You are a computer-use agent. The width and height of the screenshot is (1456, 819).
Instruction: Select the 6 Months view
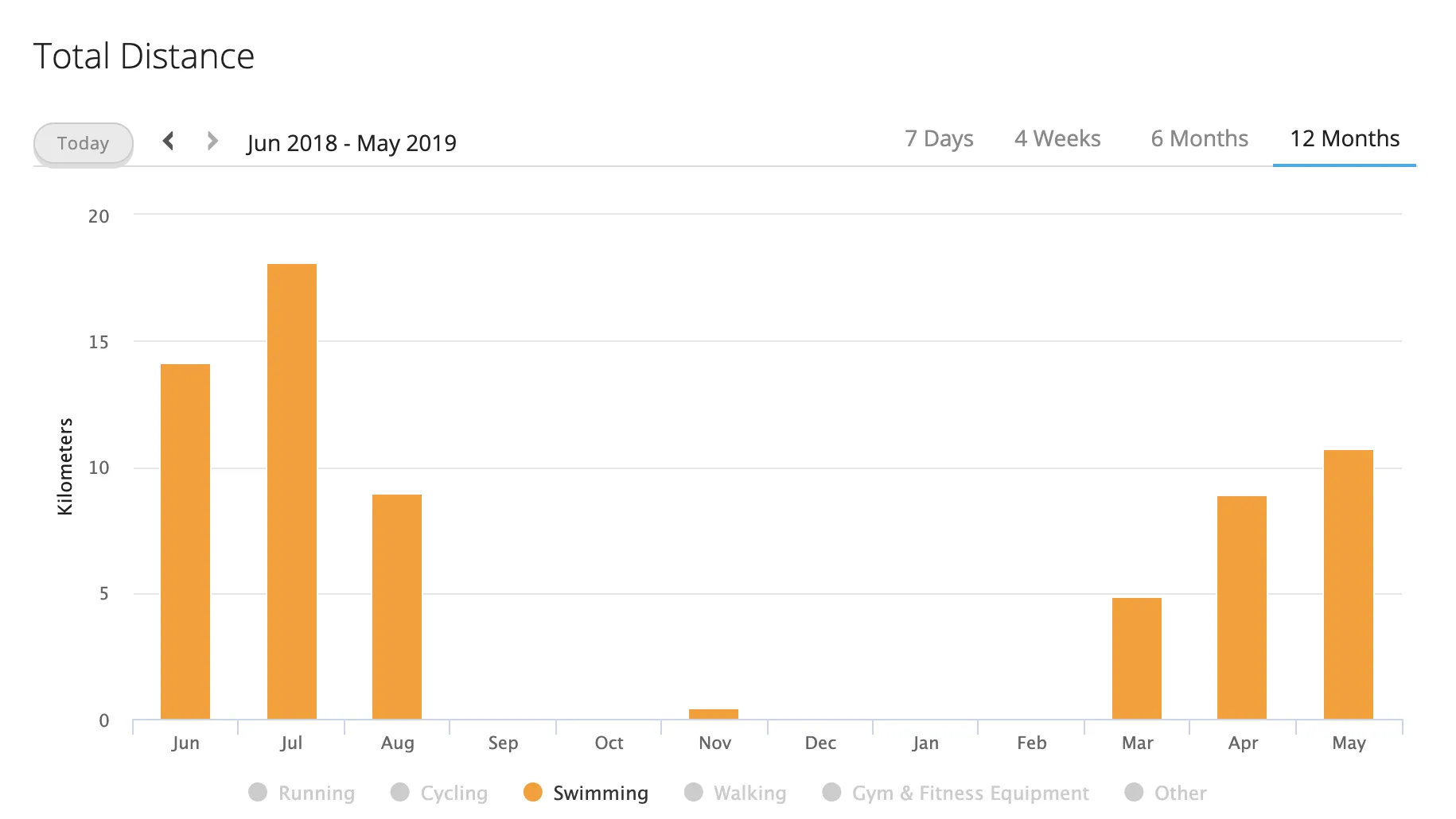tap(1199, 139)
